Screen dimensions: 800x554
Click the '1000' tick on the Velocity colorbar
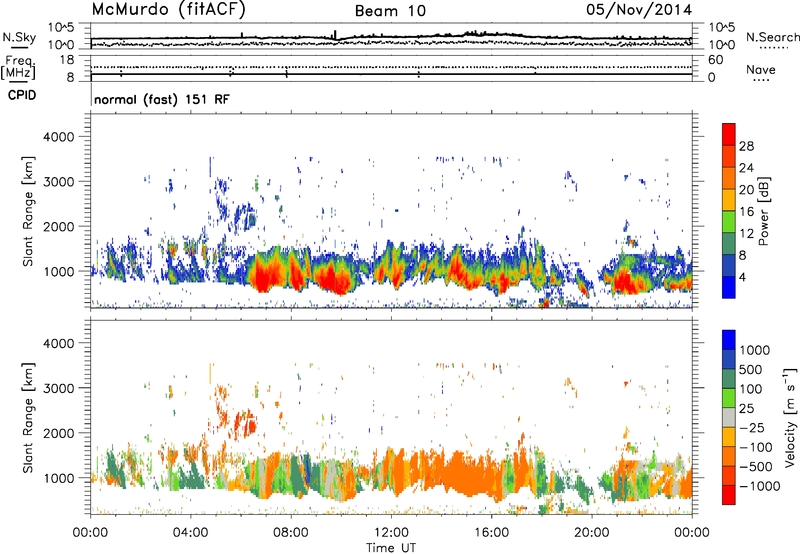coord(755,350)
